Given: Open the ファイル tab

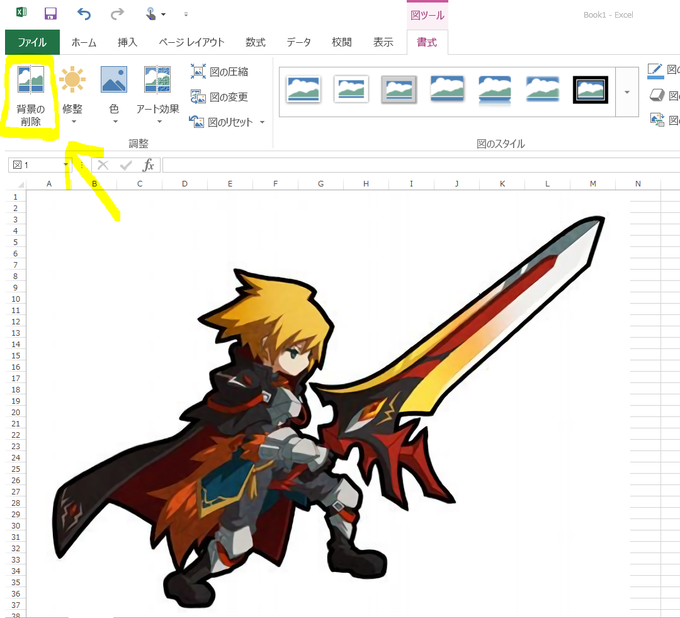Looking at the screenshot, I should pos(33,42).
